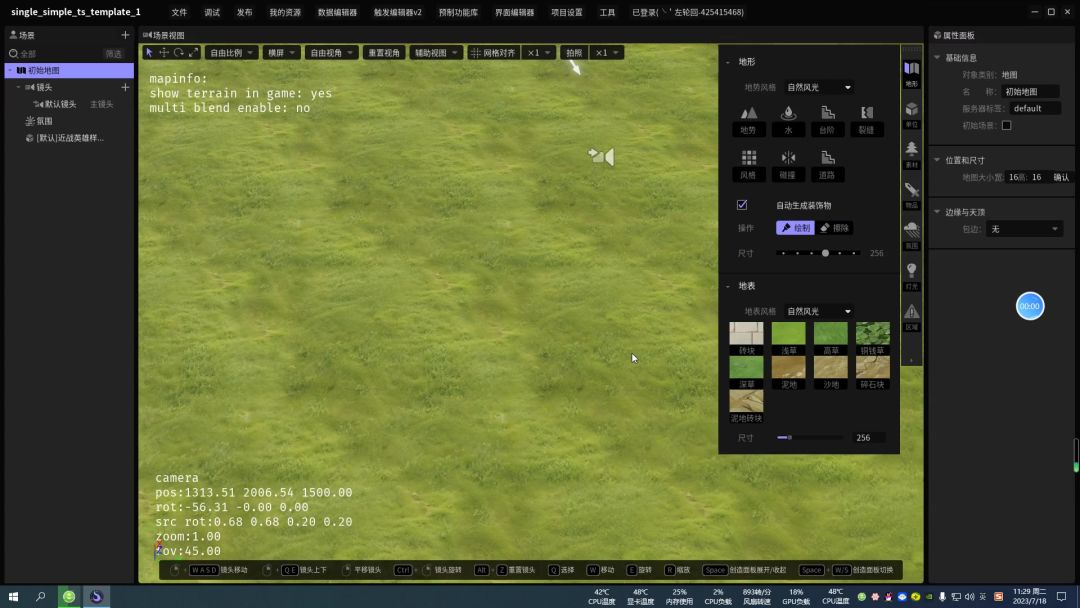This screenshot has width=1080, height=608.
Task: Click 确认 to confirm map size
Action: (1061, 177)
